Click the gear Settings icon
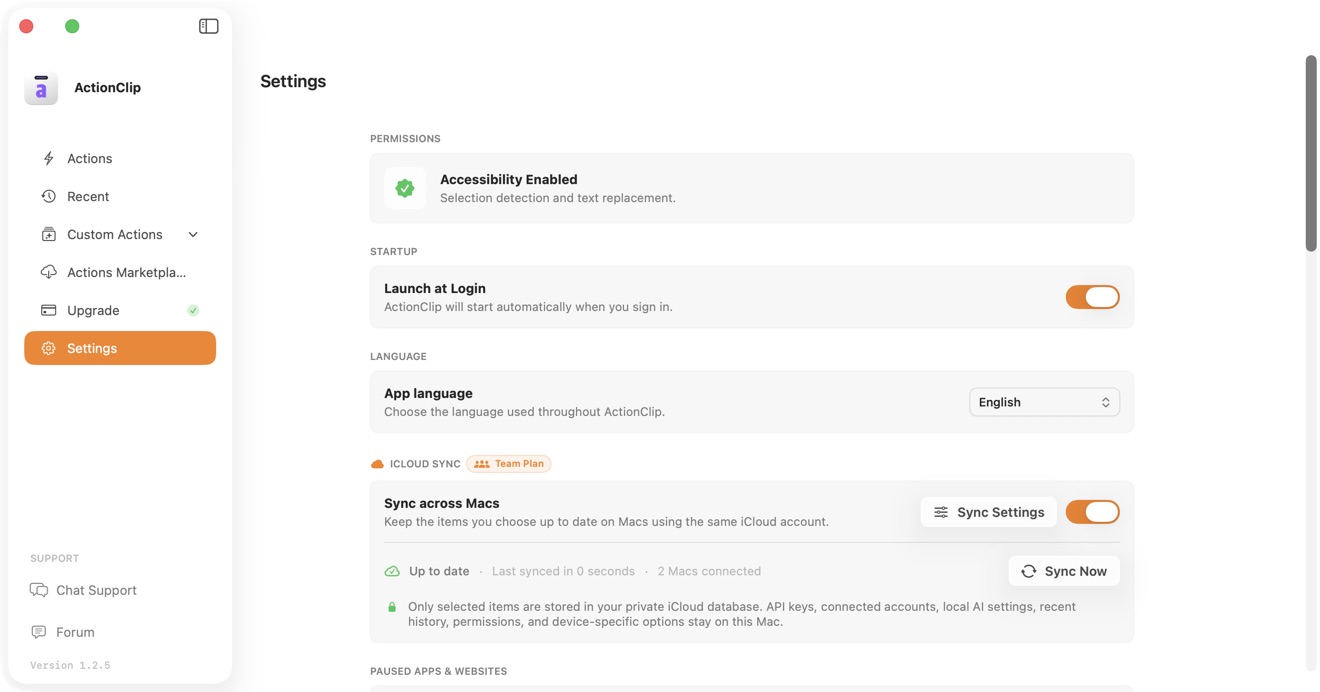The height and width of the screenshot is (692, 1320). [x=48, y=348]
